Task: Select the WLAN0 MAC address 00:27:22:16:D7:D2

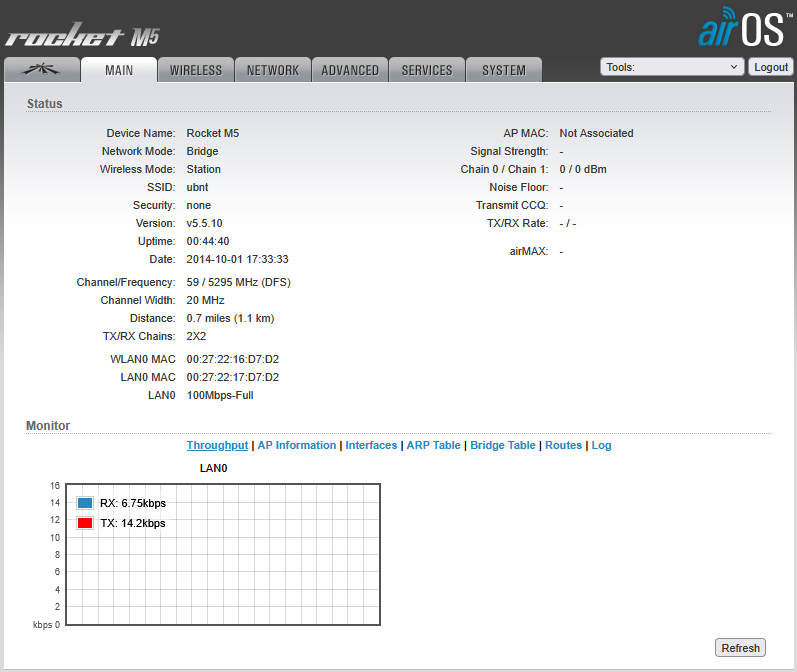Action: pyautogui.click(x=233, y=359)
